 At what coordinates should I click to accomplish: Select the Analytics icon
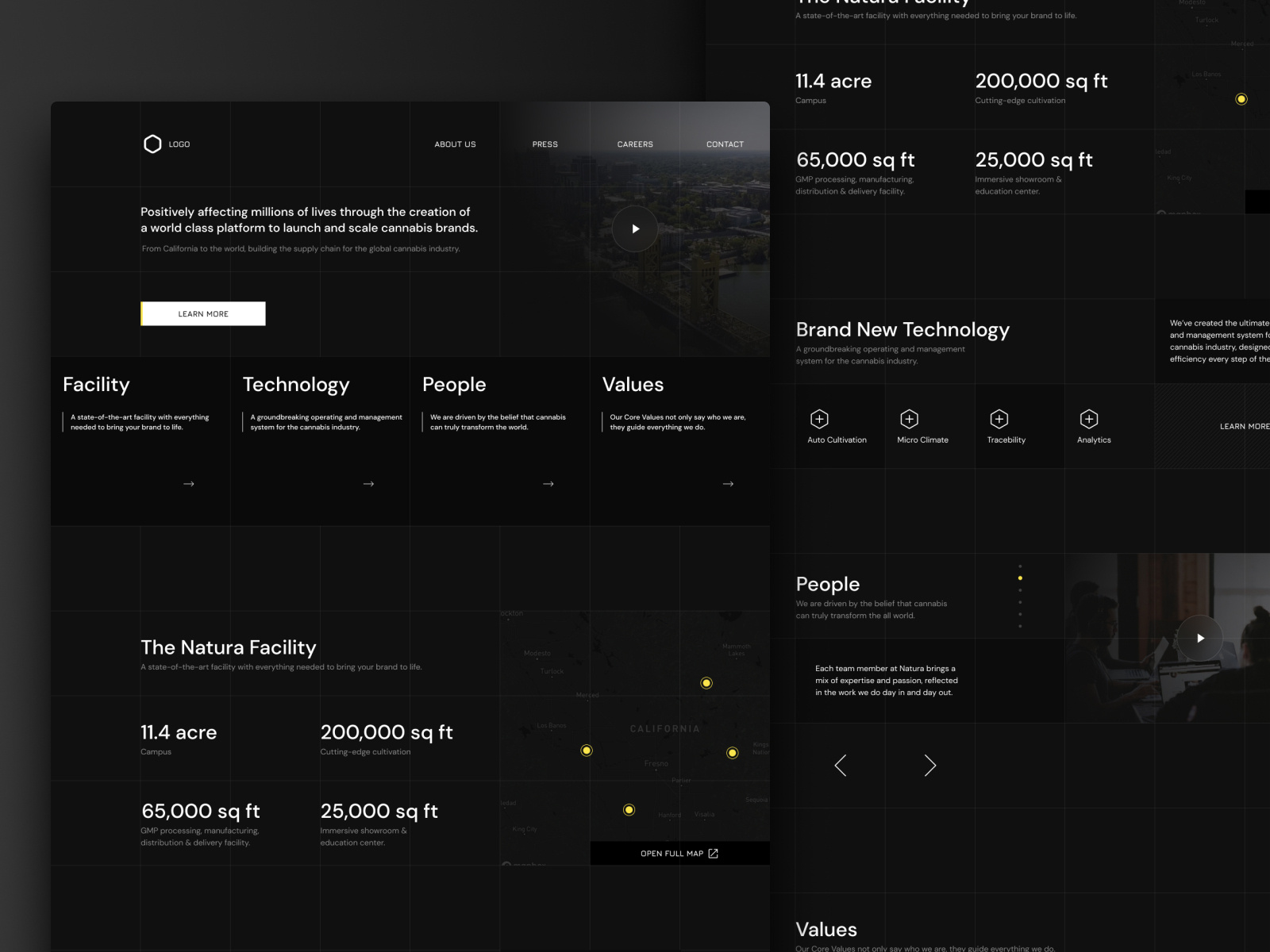(1089, 417)
